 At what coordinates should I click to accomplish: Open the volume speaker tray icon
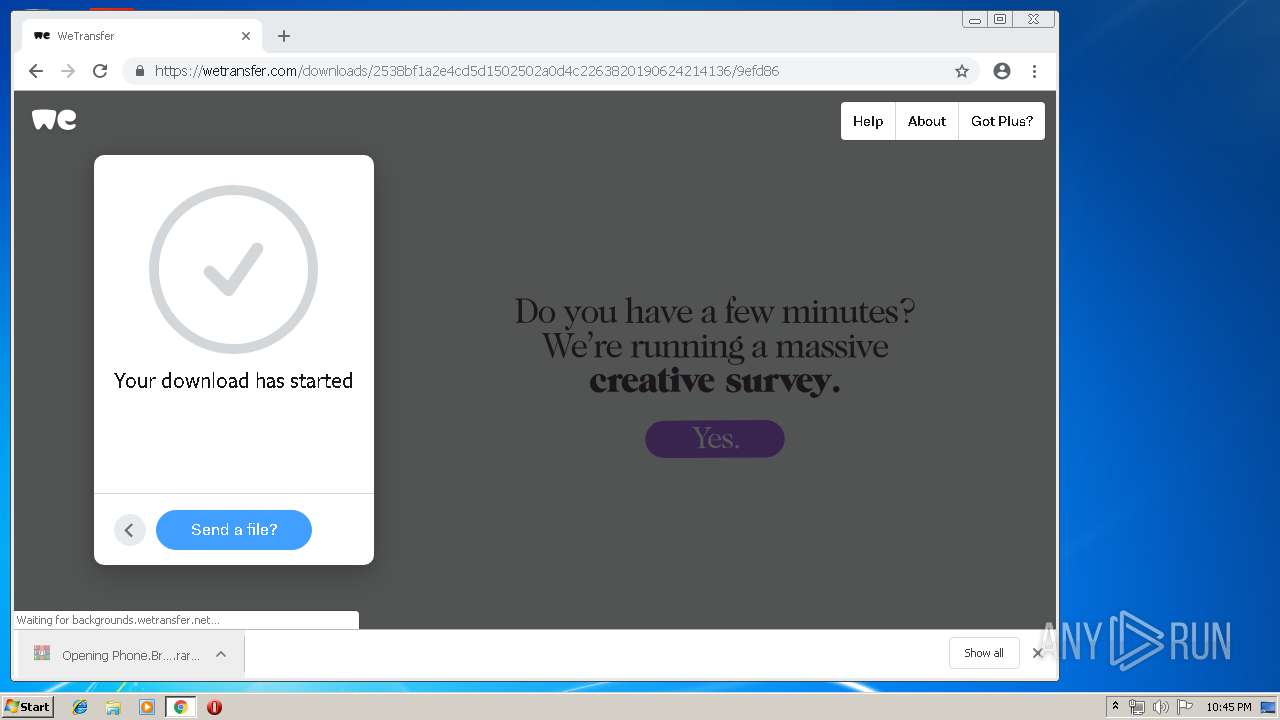tap(1160, 707)
